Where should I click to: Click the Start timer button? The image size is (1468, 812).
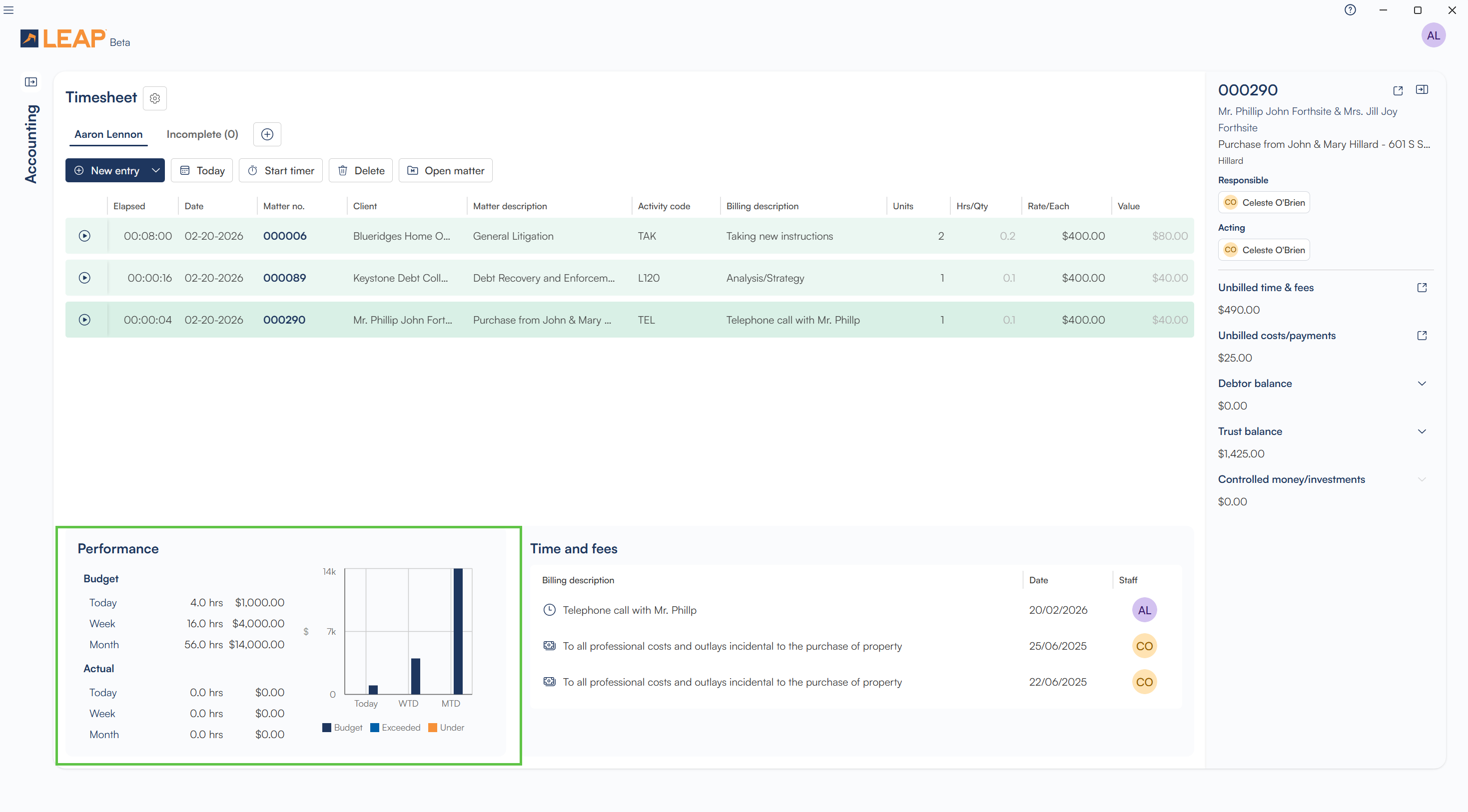point(281,170)
